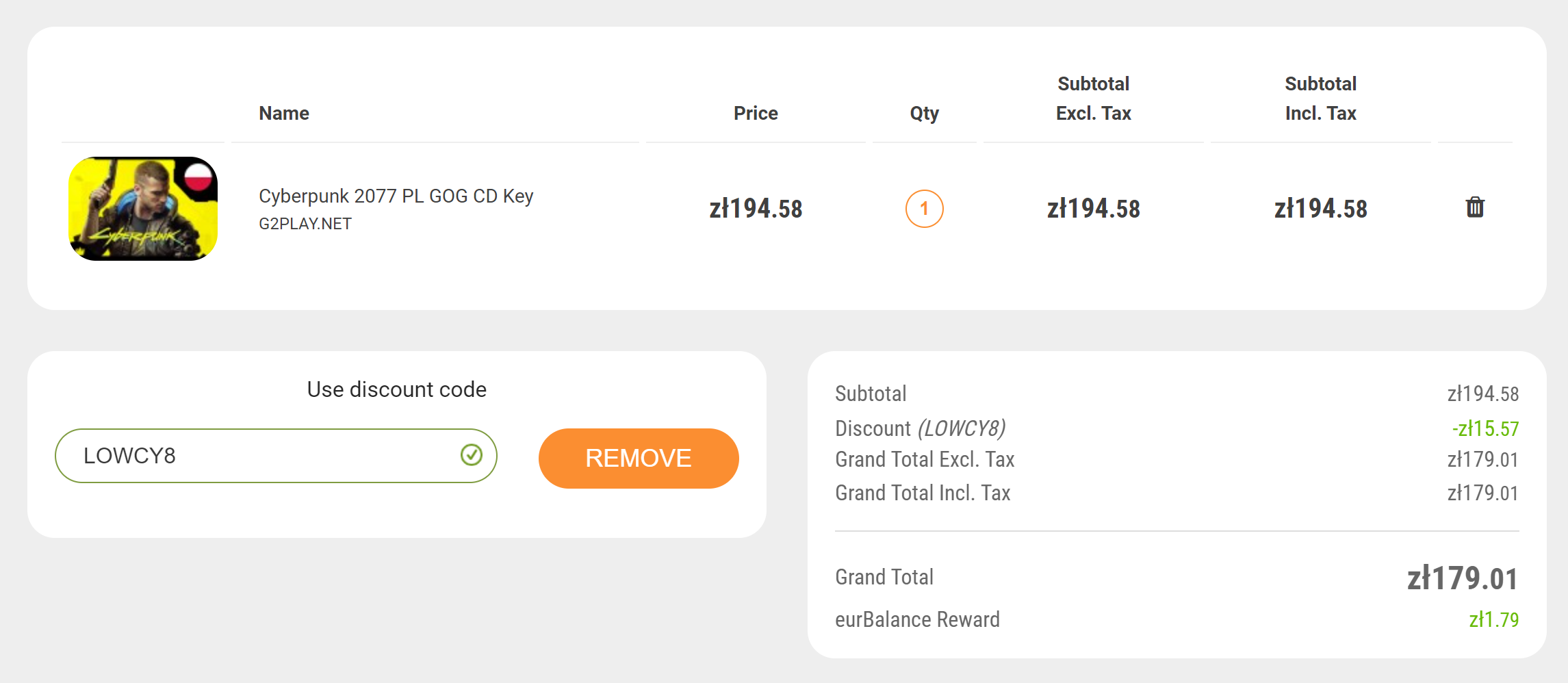Click the LOWCY8 discount code input field

[x=276, y=456]
